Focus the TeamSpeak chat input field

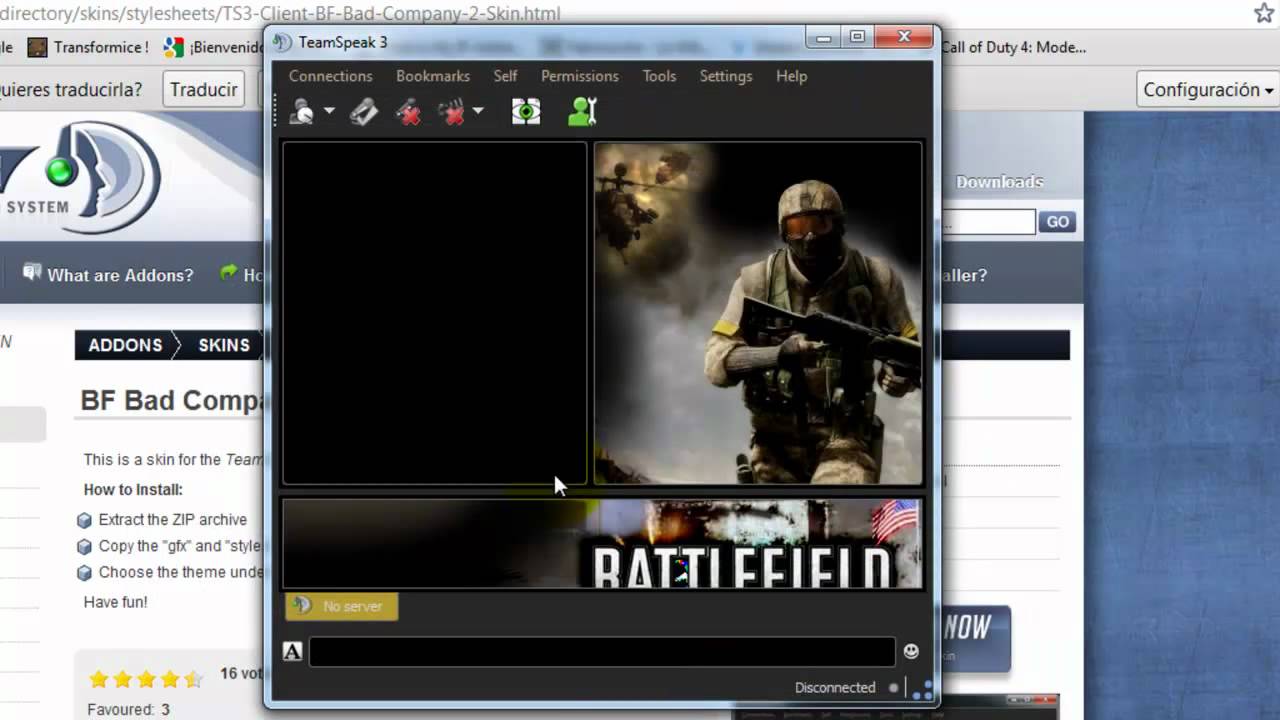pos(602,652)
